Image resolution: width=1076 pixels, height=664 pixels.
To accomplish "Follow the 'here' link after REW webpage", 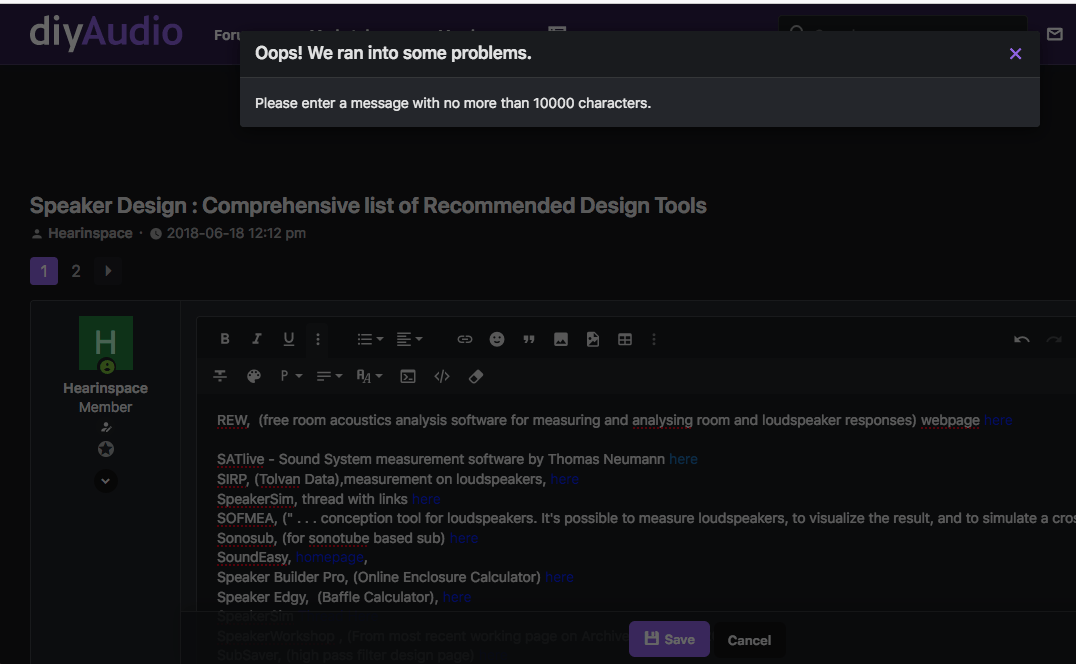I will (998, 420).
